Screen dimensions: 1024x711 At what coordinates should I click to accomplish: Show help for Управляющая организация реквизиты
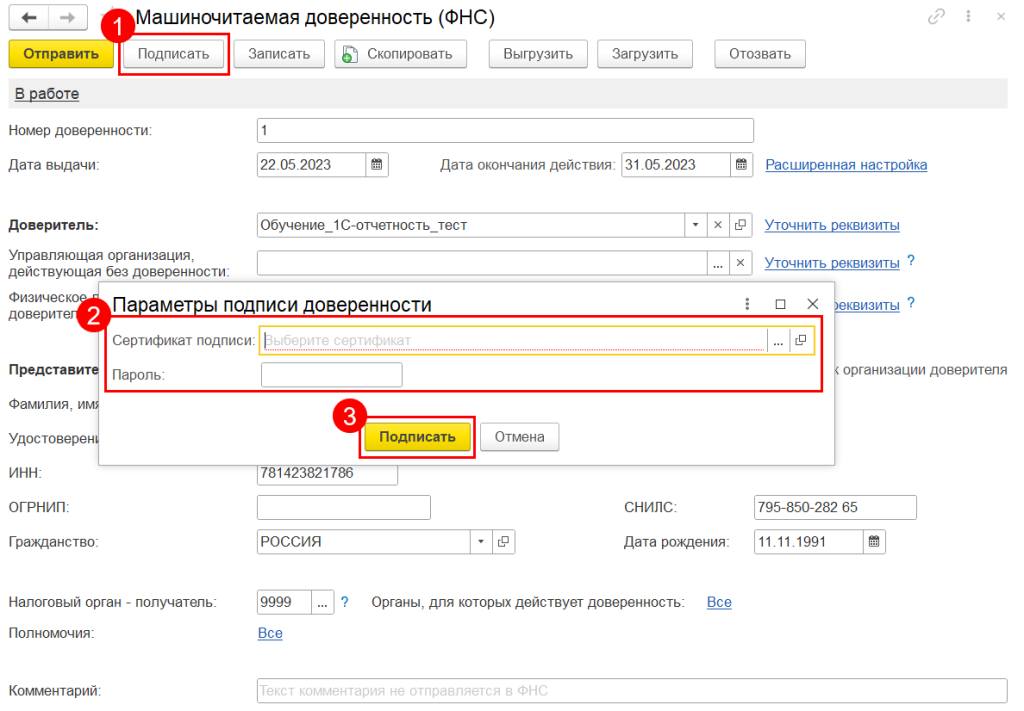pyautogui.click(x=911, y=261)
